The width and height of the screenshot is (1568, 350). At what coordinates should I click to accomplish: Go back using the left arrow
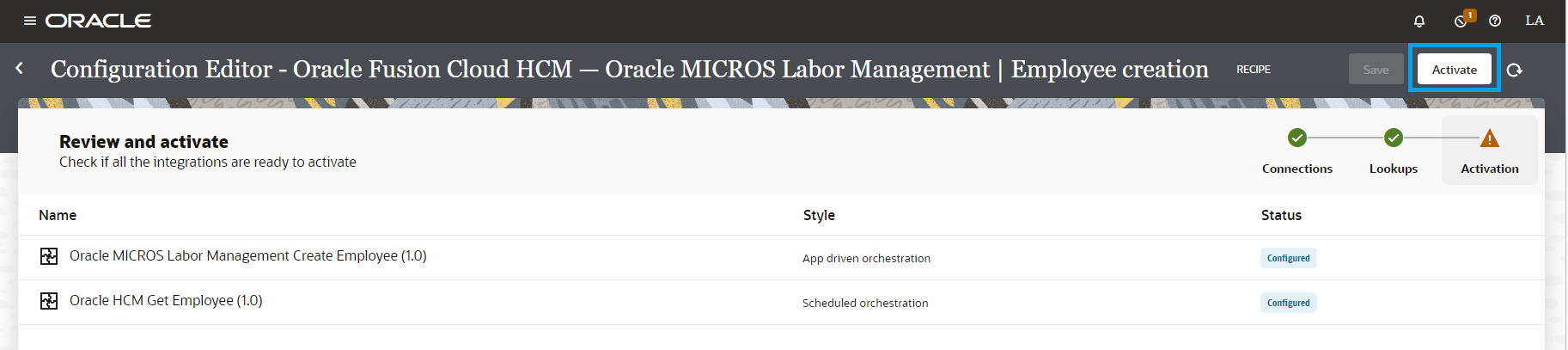20,68
